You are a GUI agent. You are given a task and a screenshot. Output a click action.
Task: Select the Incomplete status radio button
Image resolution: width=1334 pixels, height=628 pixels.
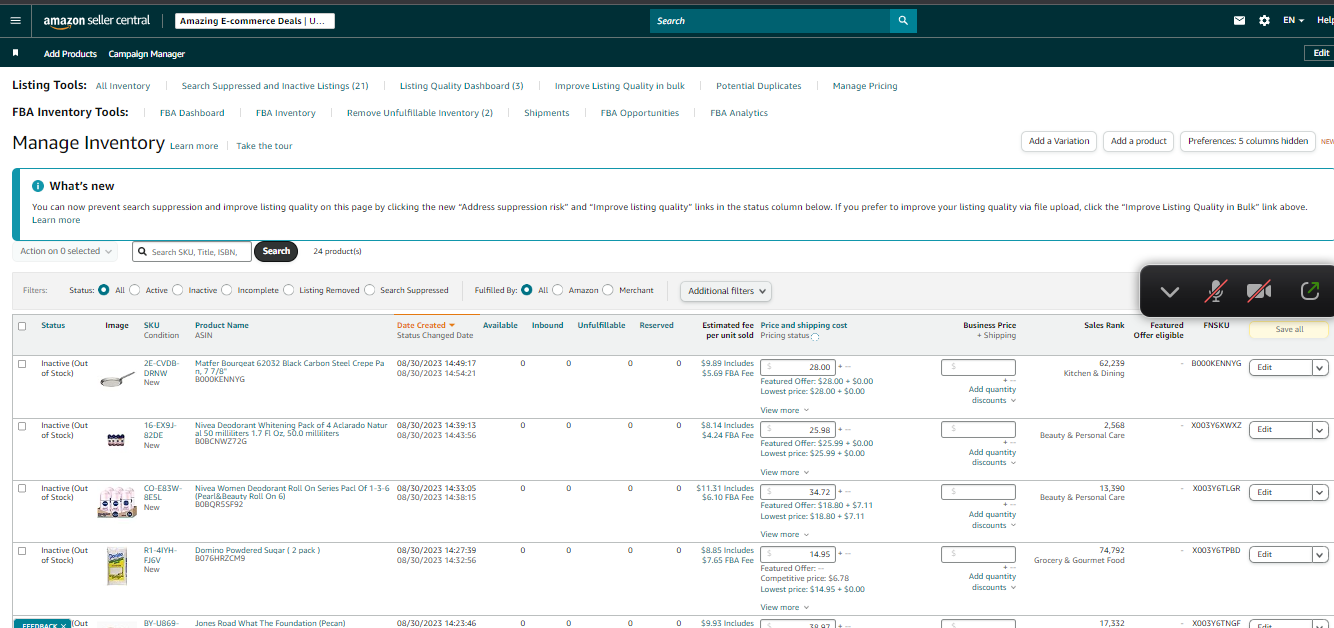pos(227,290)
